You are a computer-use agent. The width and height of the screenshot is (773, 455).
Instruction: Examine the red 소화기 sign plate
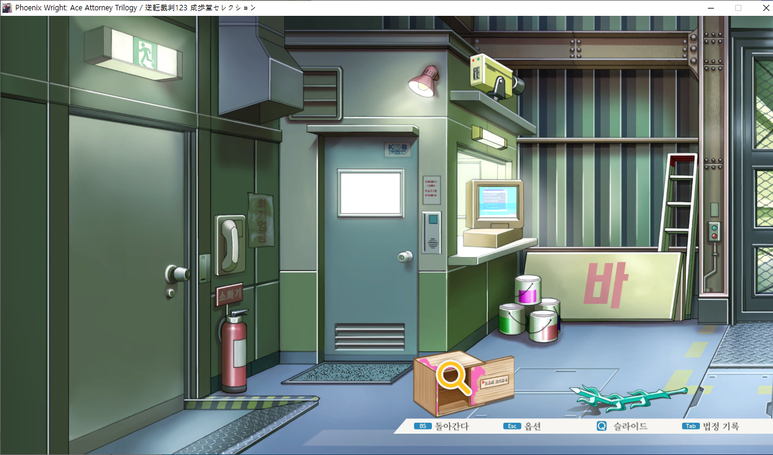click(229, 295)
